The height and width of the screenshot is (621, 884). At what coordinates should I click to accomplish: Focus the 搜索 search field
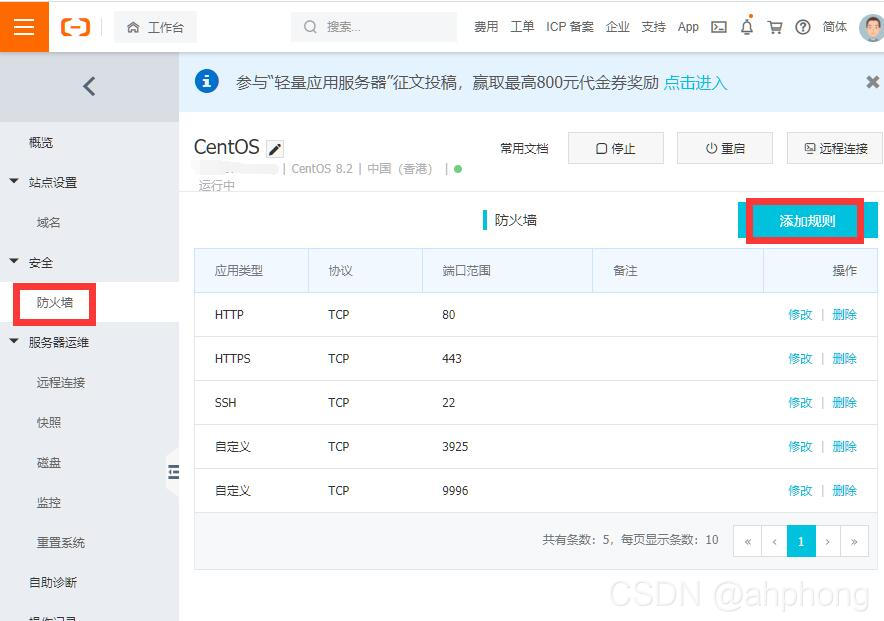(374, 26)
